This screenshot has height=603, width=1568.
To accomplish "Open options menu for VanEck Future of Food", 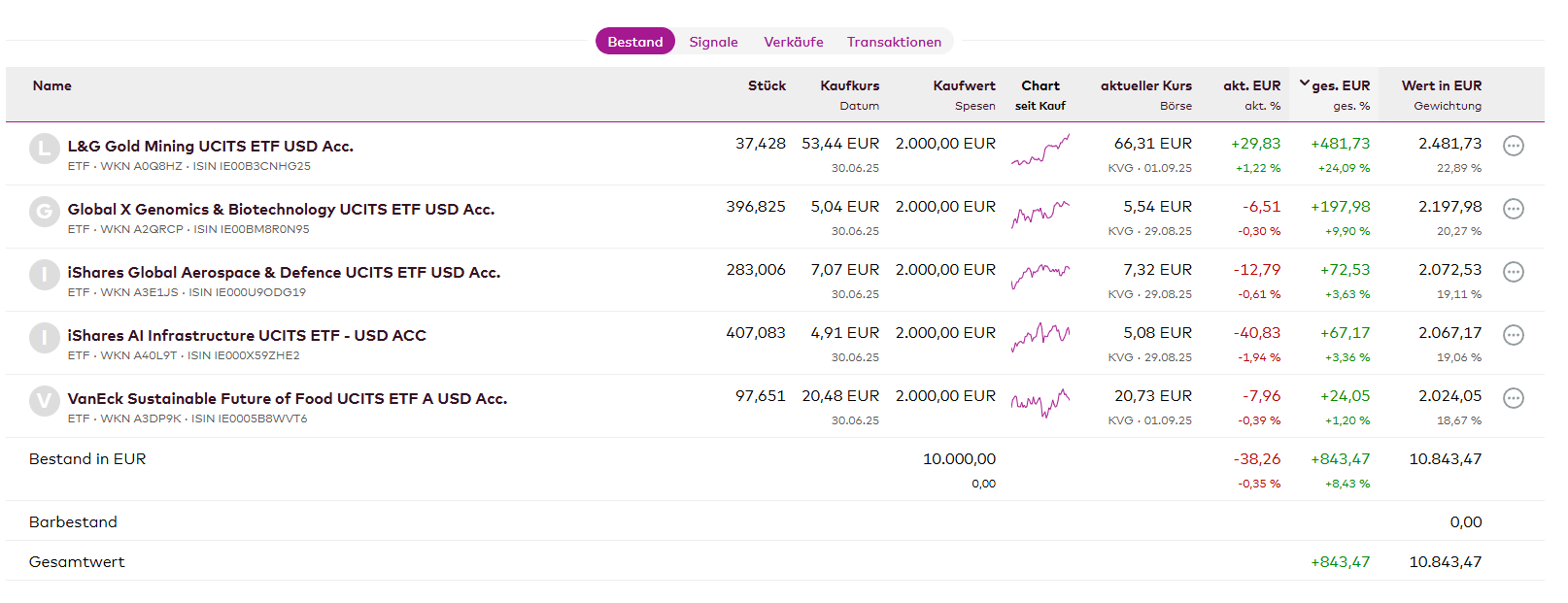I will [1513, 398].
